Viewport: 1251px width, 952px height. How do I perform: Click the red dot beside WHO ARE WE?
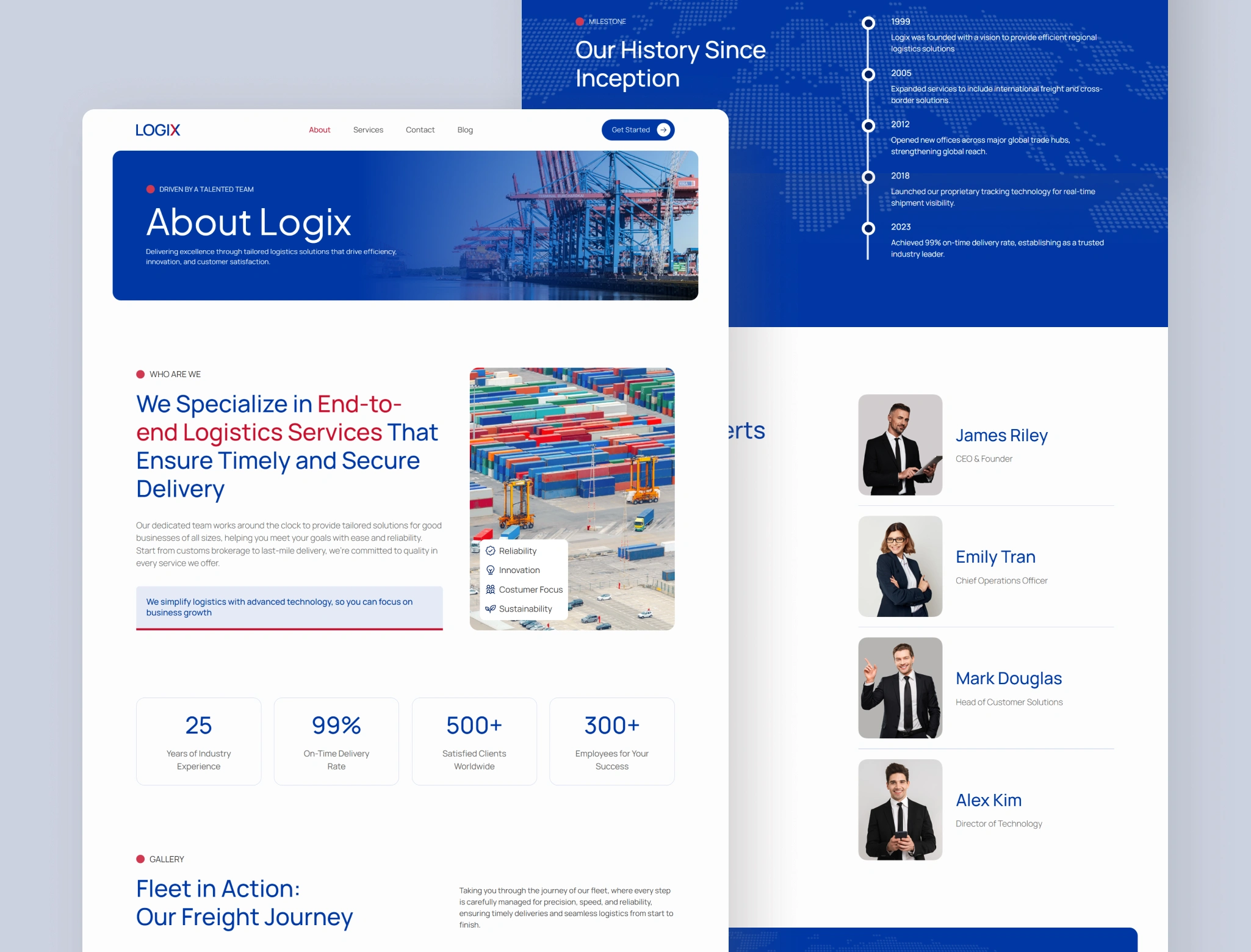(x=140, y=374)
